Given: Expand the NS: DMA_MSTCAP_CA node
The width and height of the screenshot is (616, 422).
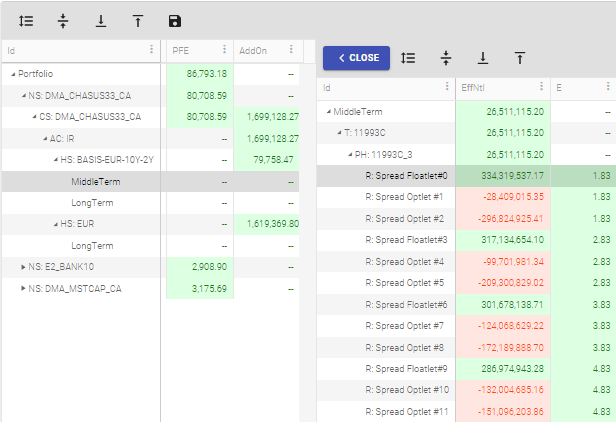Looking at the screenshot, I should tap(23, 288).
